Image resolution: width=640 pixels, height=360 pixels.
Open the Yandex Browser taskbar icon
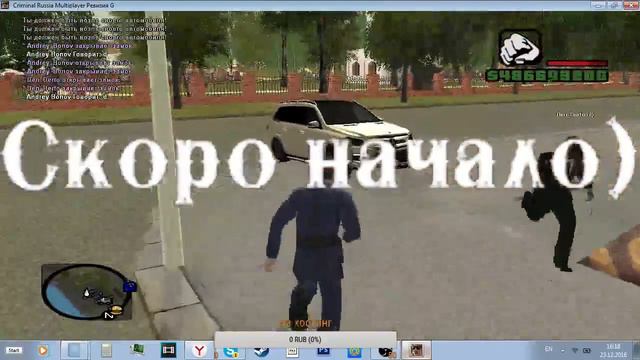click(199, 350)
